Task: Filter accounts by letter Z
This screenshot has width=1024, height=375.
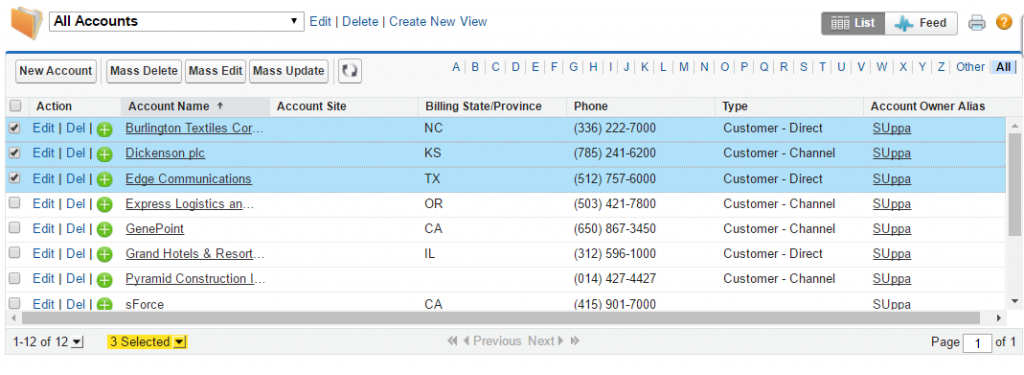Action: tap(941, 67)
